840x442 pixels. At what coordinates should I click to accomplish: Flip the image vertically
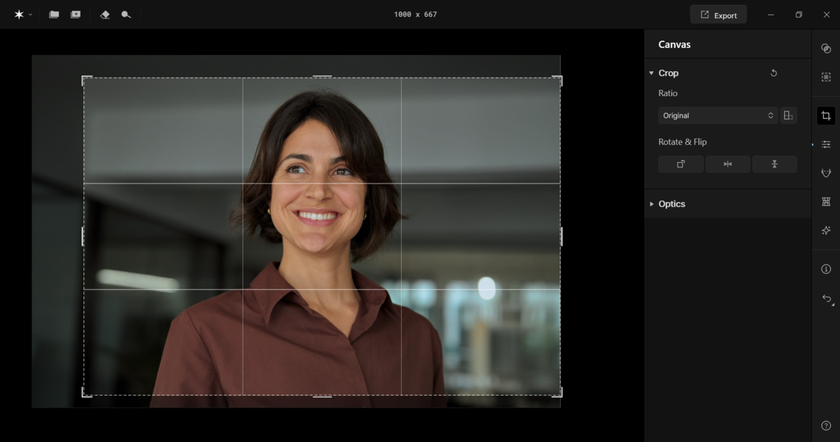point(774,164)
